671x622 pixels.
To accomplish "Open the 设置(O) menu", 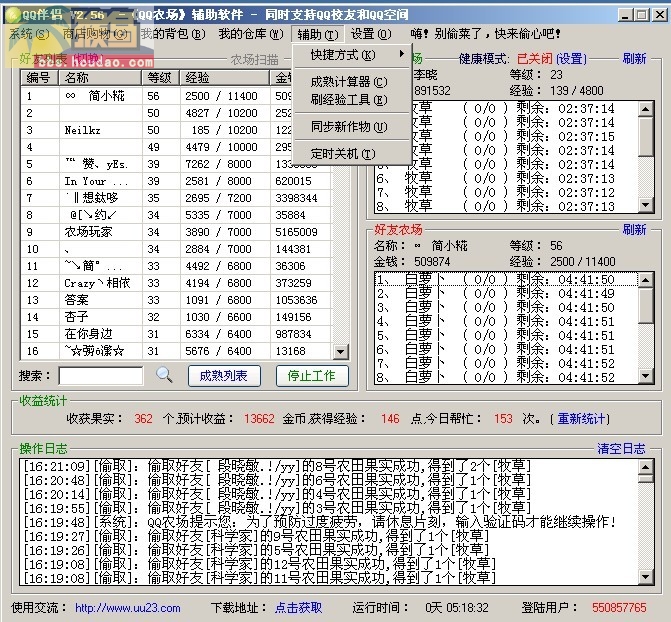I will coord(371,34).
